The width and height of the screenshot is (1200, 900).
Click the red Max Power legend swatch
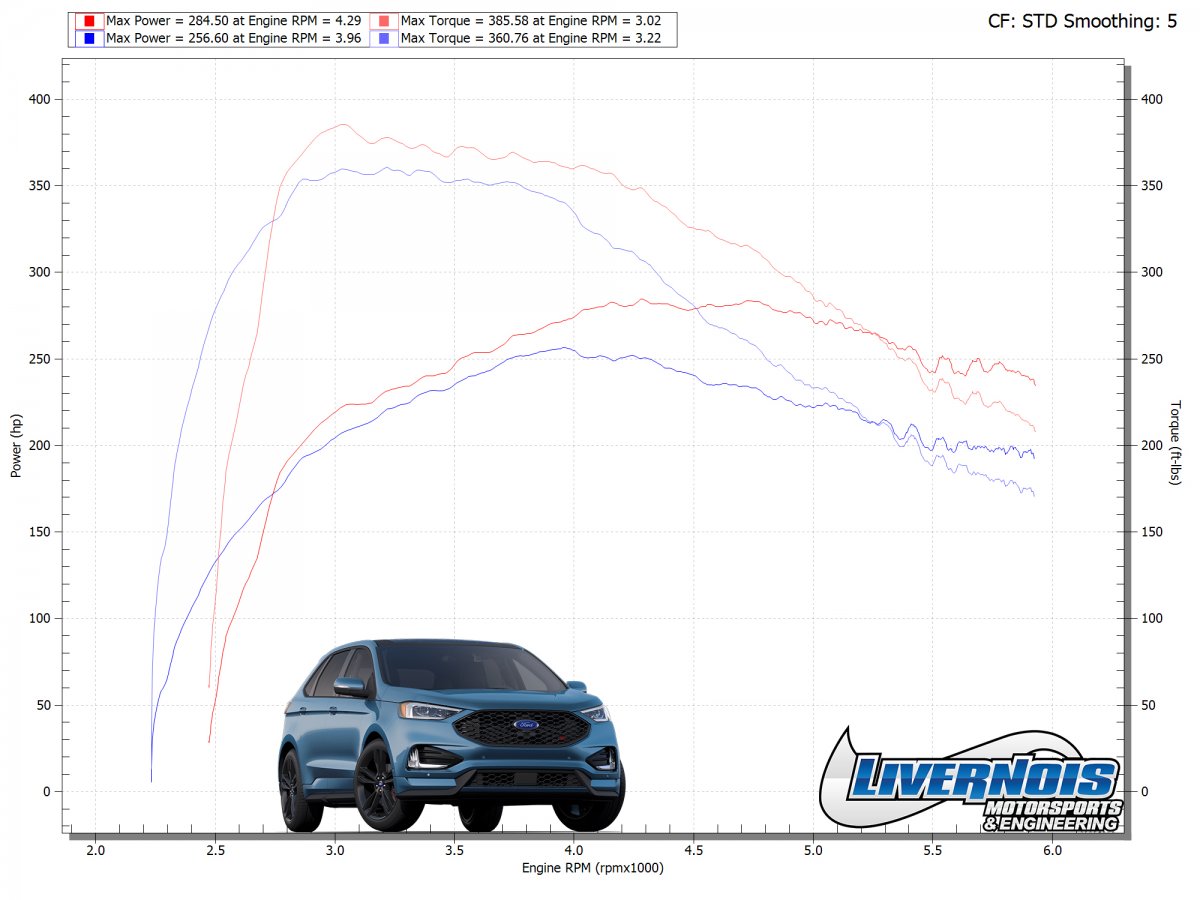point(89,21)
